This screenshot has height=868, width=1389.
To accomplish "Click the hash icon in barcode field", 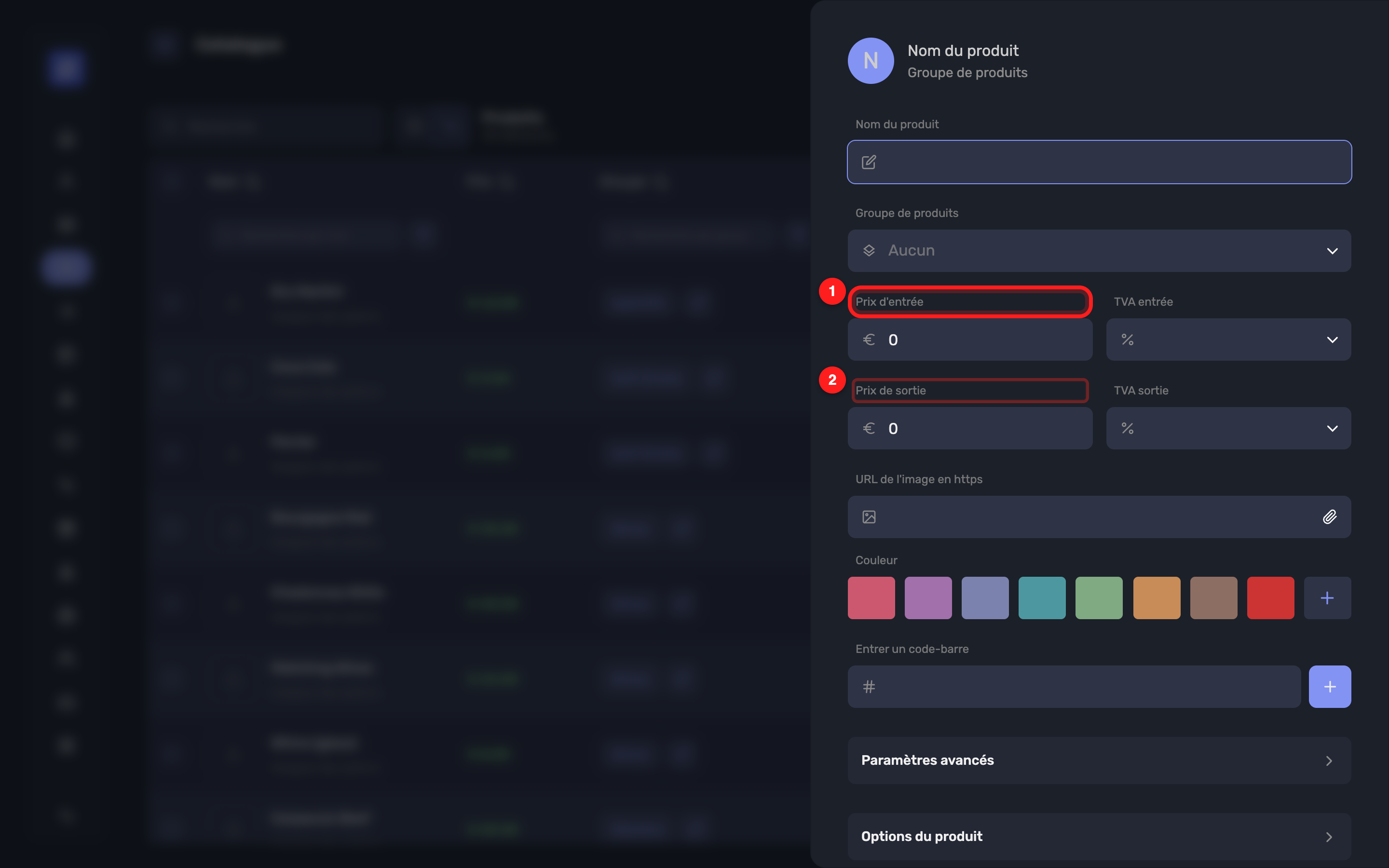I will [869, 687].
